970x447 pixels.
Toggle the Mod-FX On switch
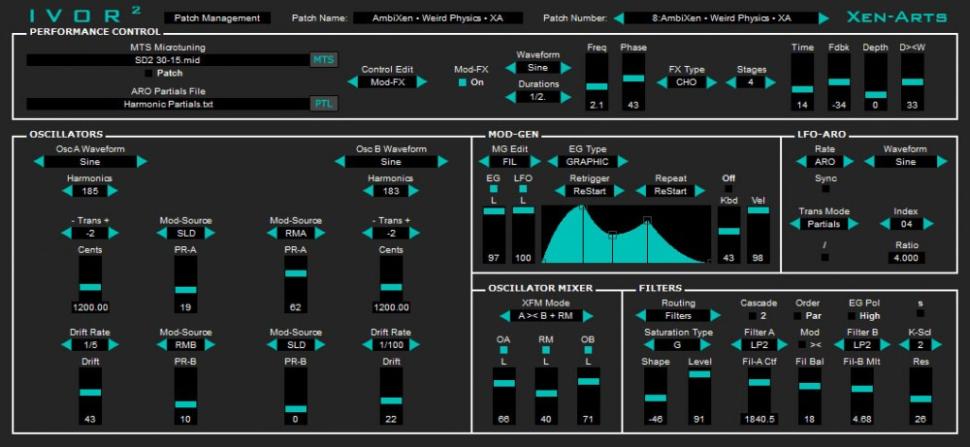point(463,83)
